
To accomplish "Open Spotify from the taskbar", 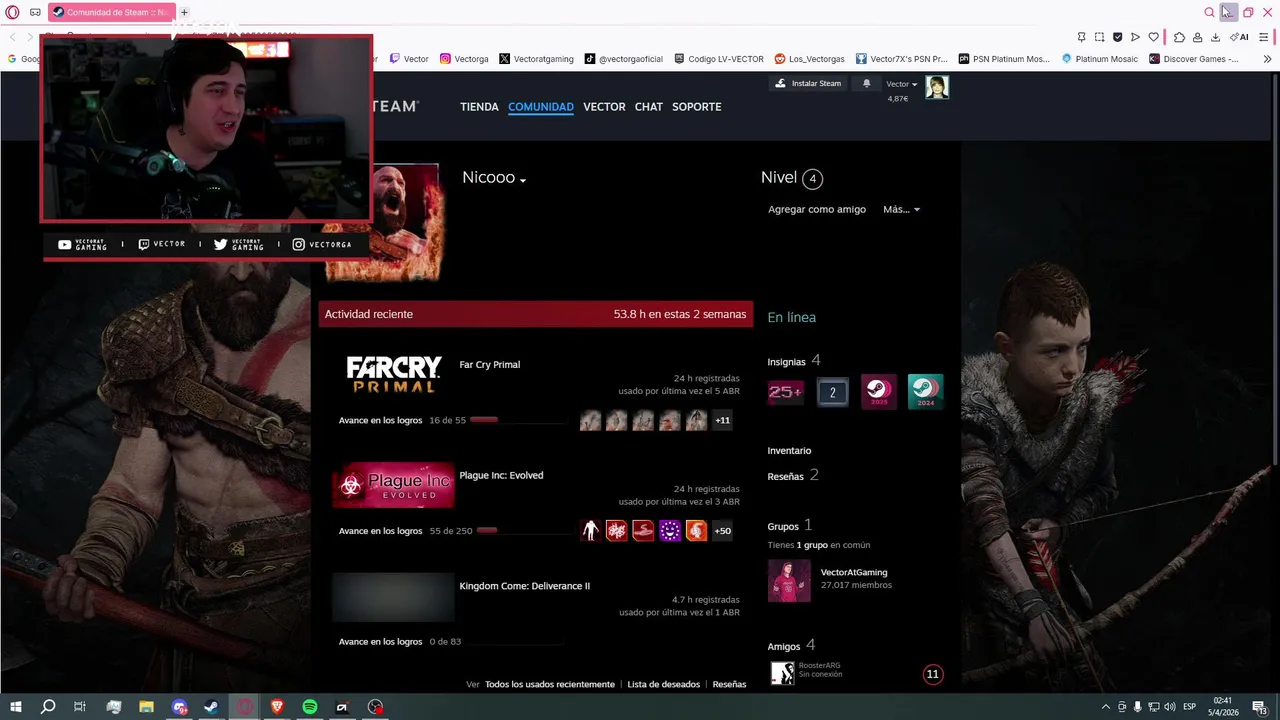I will tap(309, 707).
